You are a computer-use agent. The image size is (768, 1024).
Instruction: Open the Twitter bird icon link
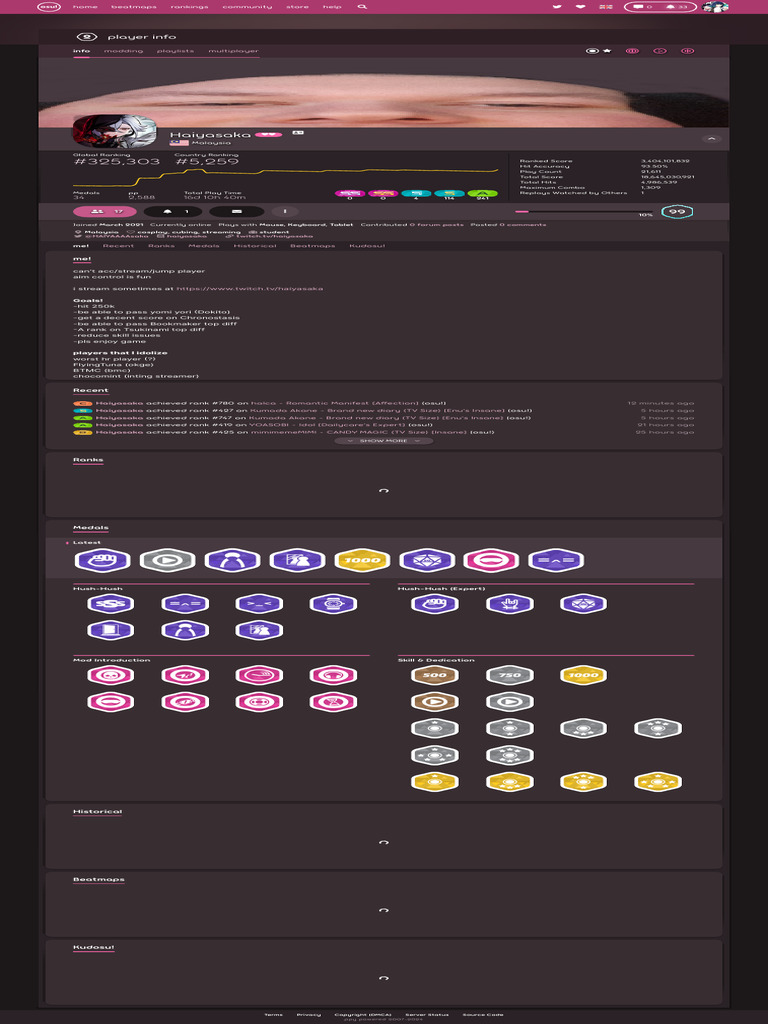pyautogui.click(x=556, y=7)
